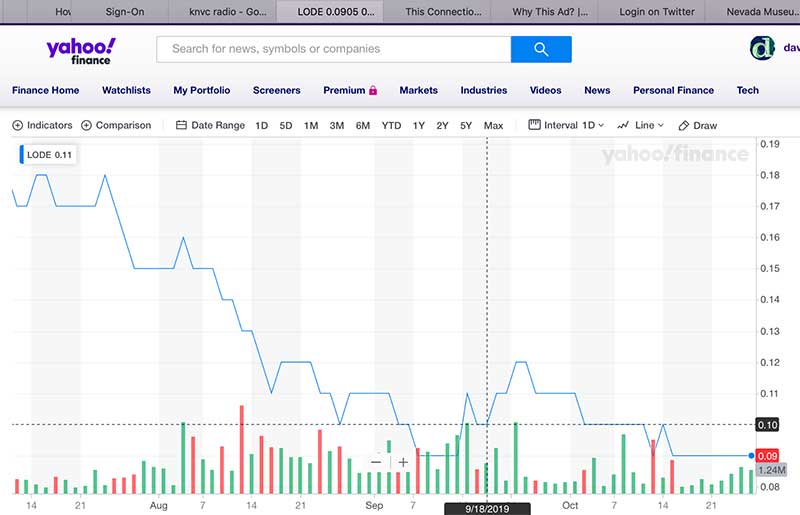Image resolution: width=800 pixels, height=515 pixels.
Task: Click the chart zoom-out minus button
Action: click(375, 462)
